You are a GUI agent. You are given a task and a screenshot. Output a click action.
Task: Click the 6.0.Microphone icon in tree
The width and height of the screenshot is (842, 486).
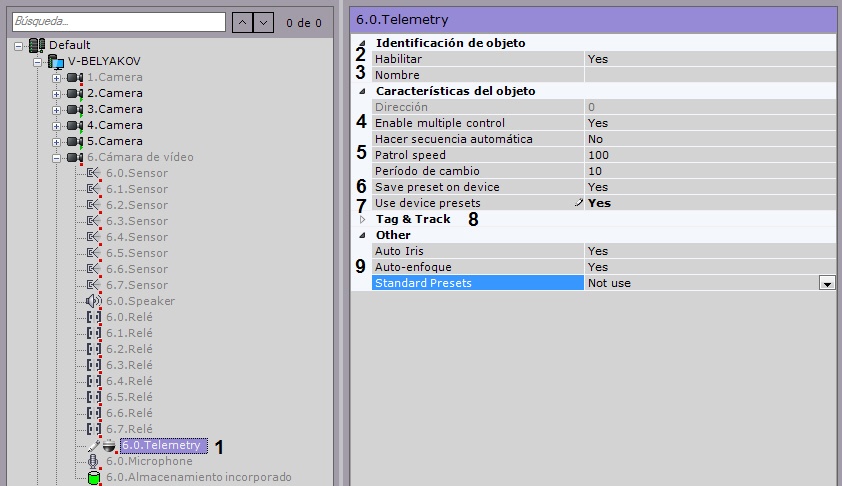coord(94,461)
